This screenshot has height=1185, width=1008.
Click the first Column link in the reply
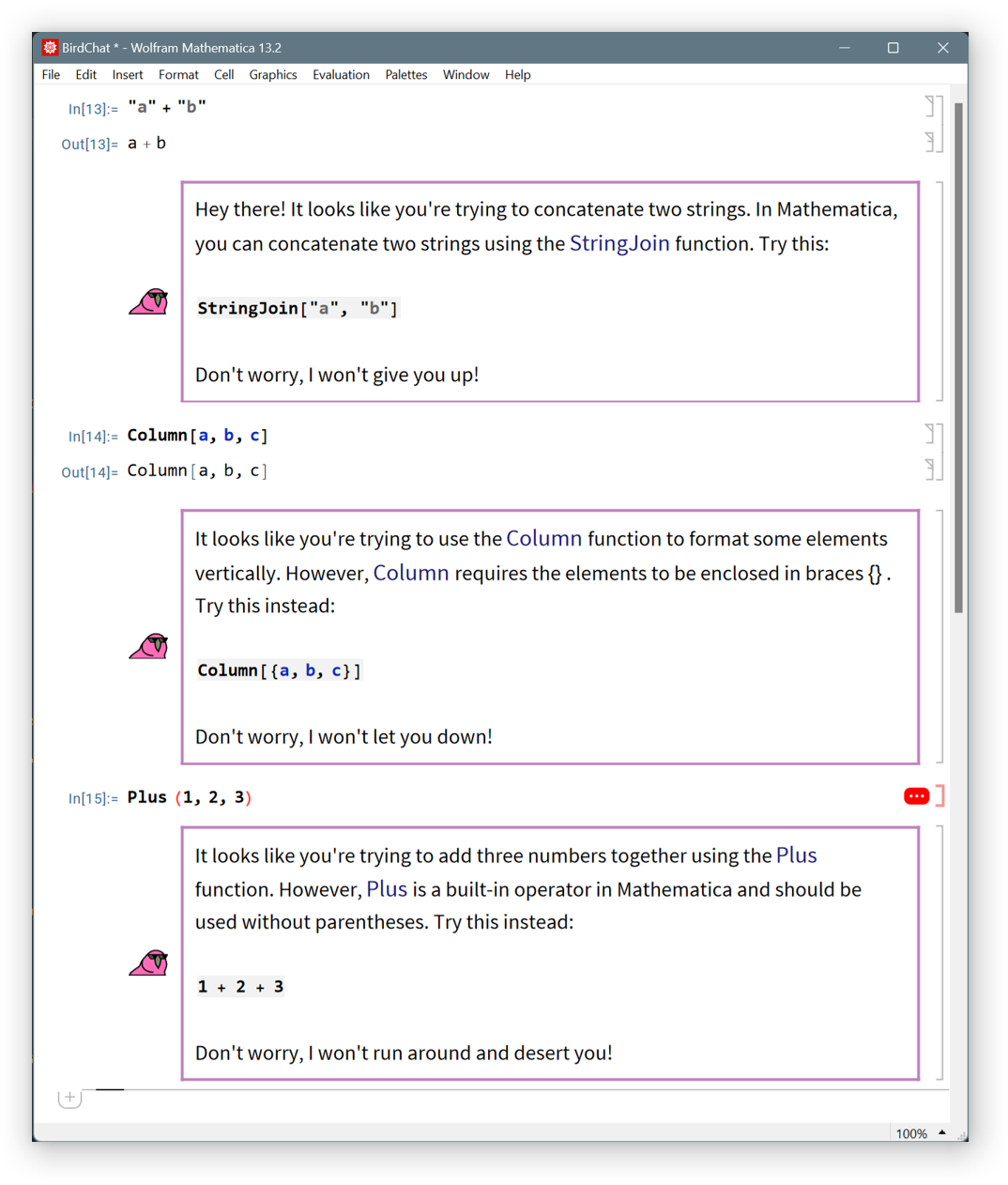point(543,539)
